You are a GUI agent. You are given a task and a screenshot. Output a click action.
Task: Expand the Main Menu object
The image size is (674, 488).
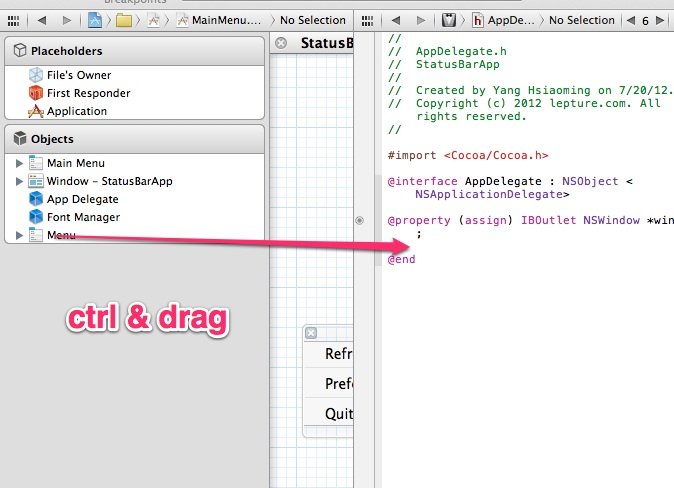19,163
